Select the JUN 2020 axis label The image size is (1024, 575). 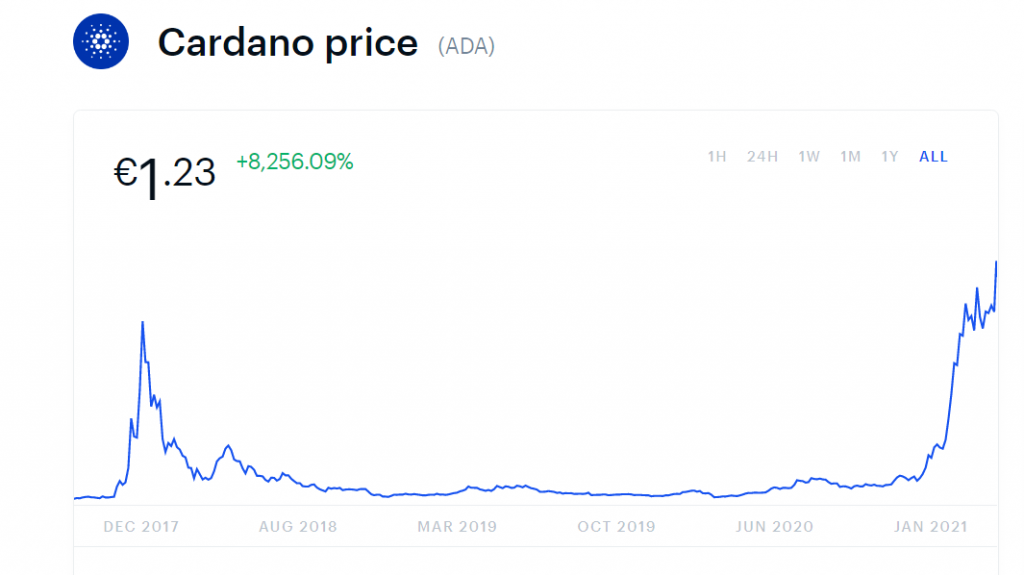point(775,527)
